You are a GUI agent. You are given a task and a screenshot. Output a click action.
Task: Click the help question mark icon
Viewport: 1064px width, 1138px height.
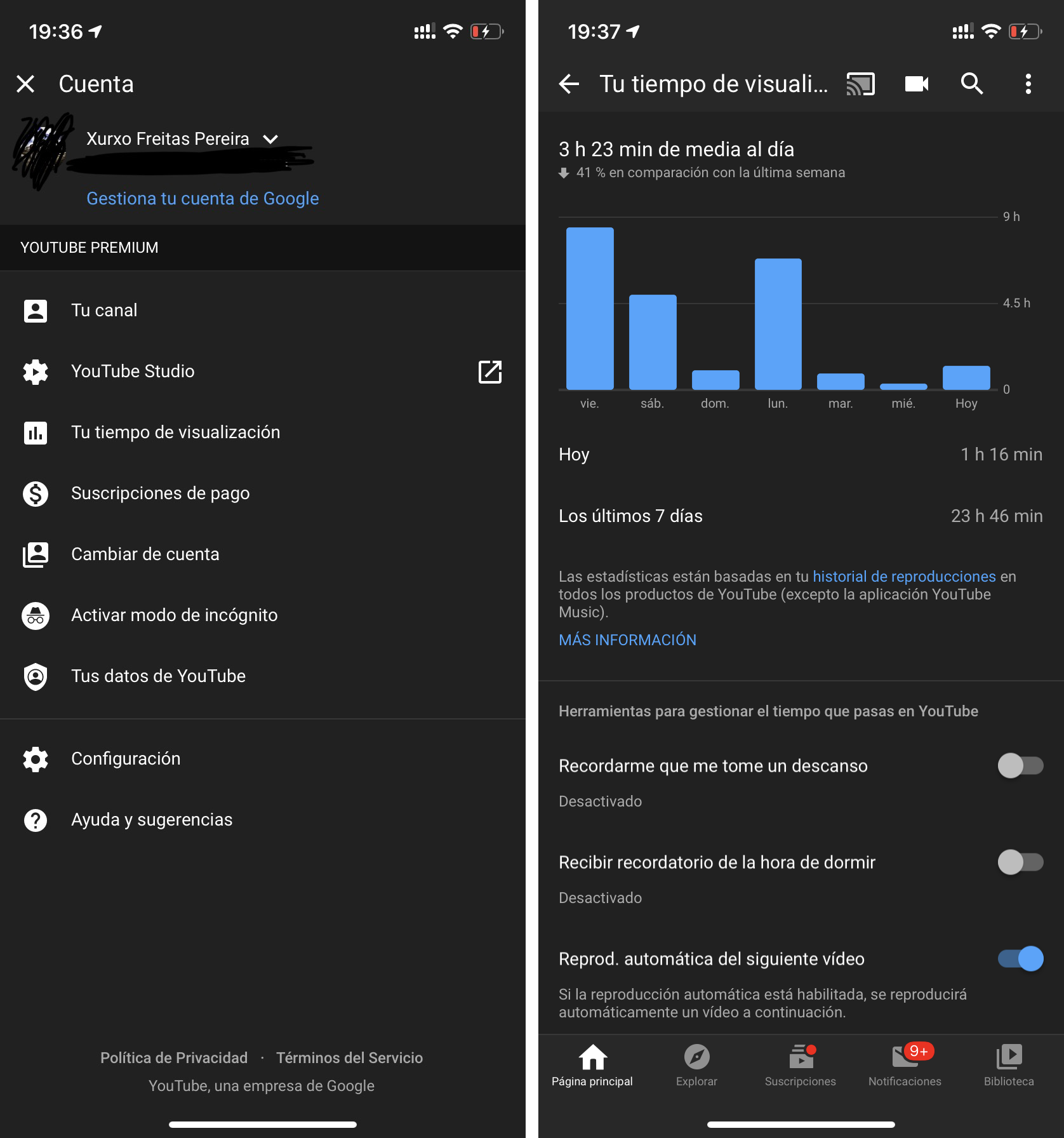(x=36, y=820)
